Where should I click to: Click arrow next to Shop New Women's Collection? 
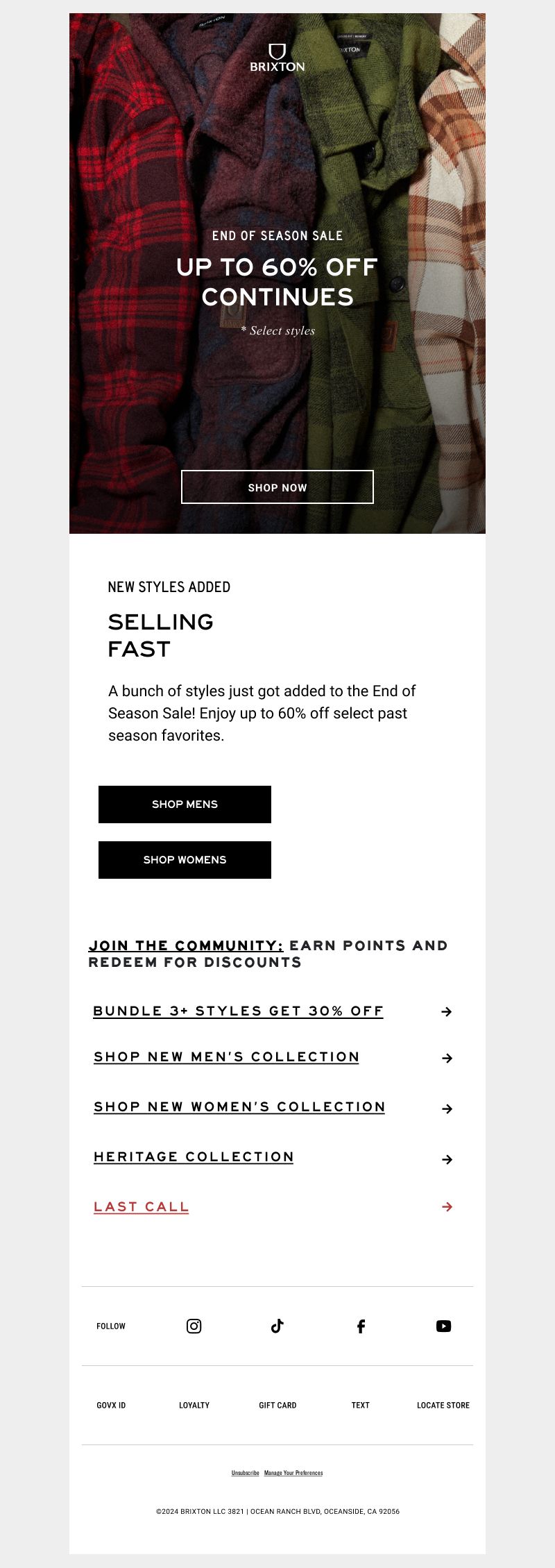(x=447, y=1108)
